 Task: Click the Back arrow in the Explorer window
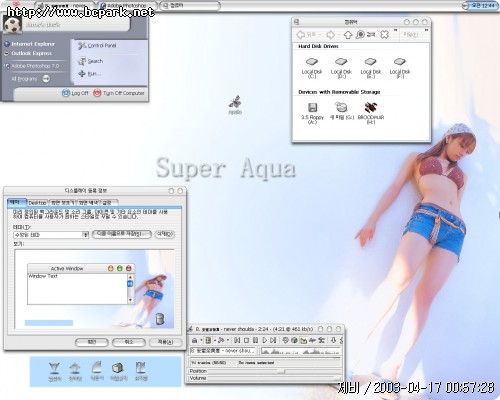(301, 34)
